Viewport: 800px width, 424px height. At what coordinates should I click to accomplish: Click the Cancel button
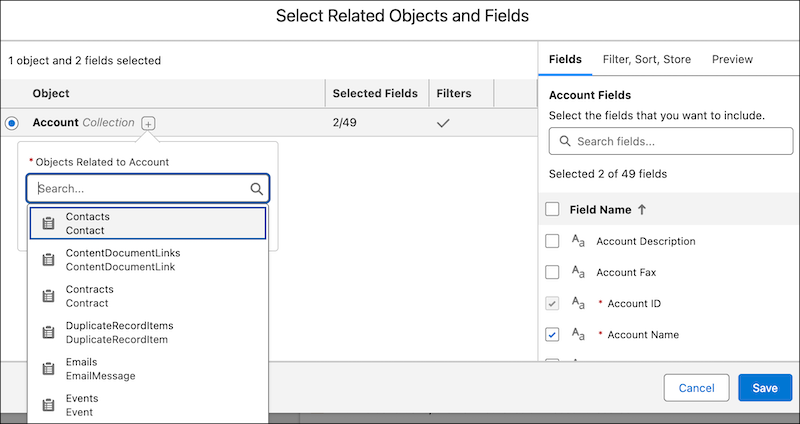[696, 388]
